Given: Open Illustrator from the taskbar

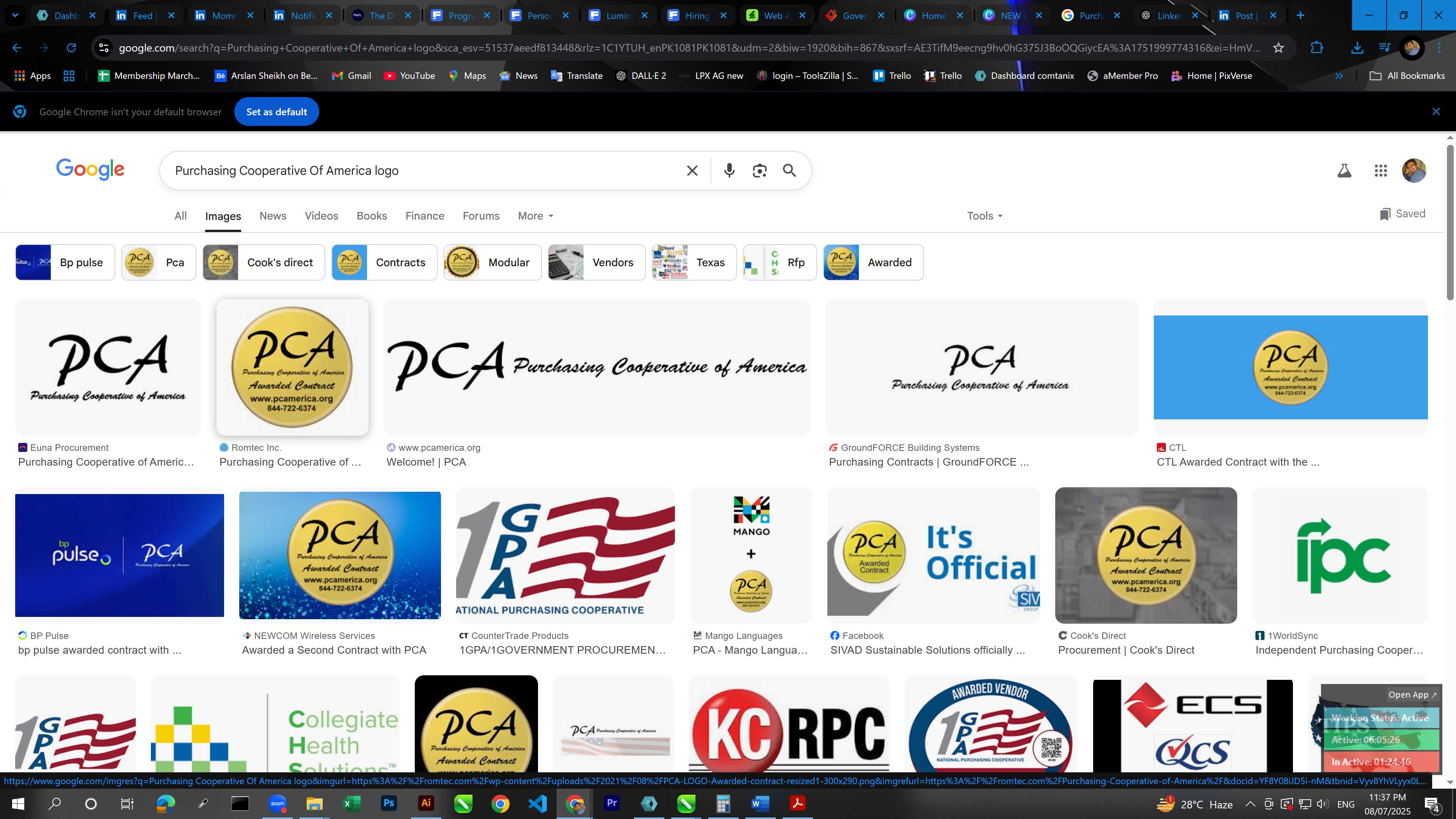Looking at the screenshot, I should click(x=426, y=803).
